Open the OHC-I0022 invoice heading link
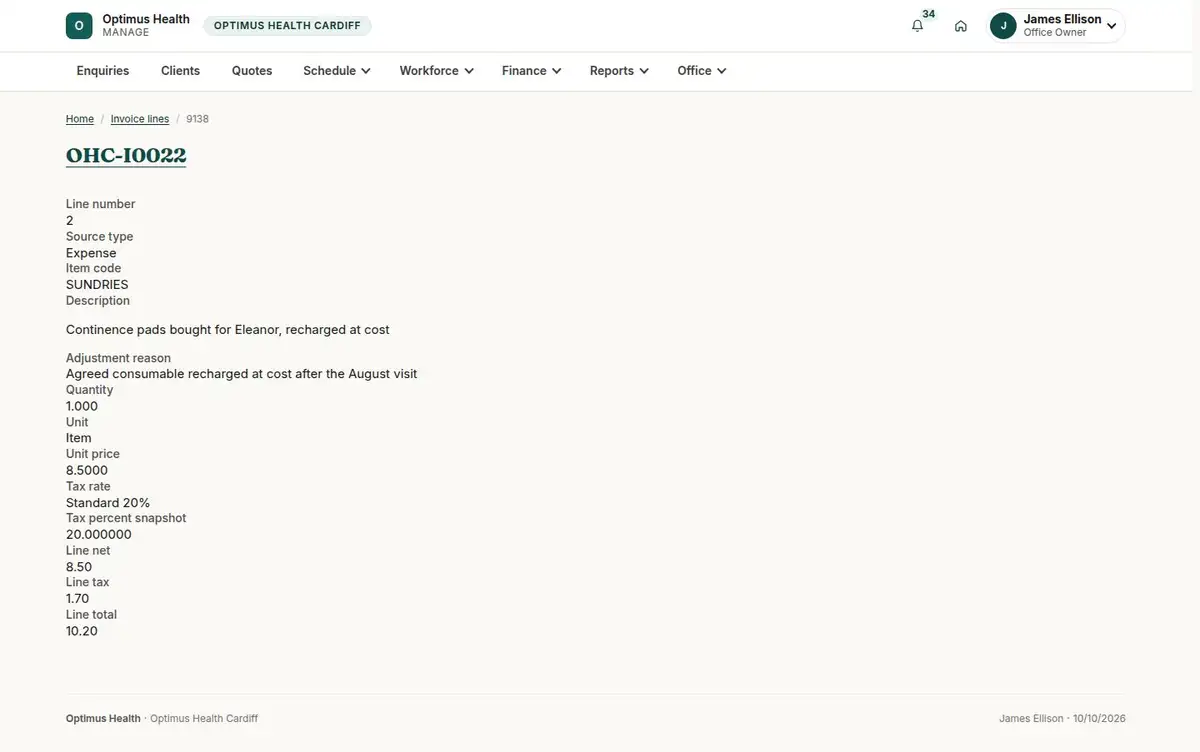Viewport: 1200px width, 752px height. [x=126, y=156]
